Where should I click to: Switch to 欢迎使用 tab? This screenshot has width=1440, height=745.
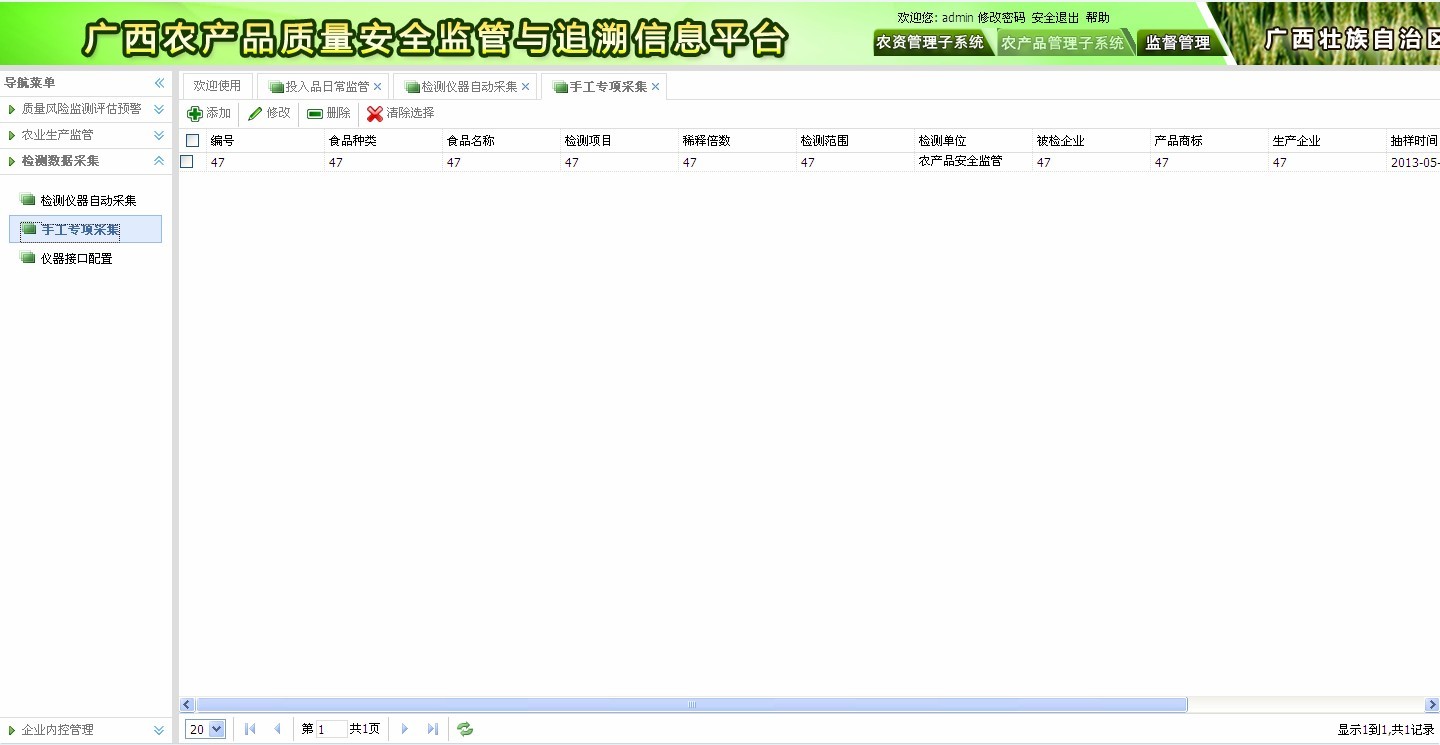tap(217, 86)
